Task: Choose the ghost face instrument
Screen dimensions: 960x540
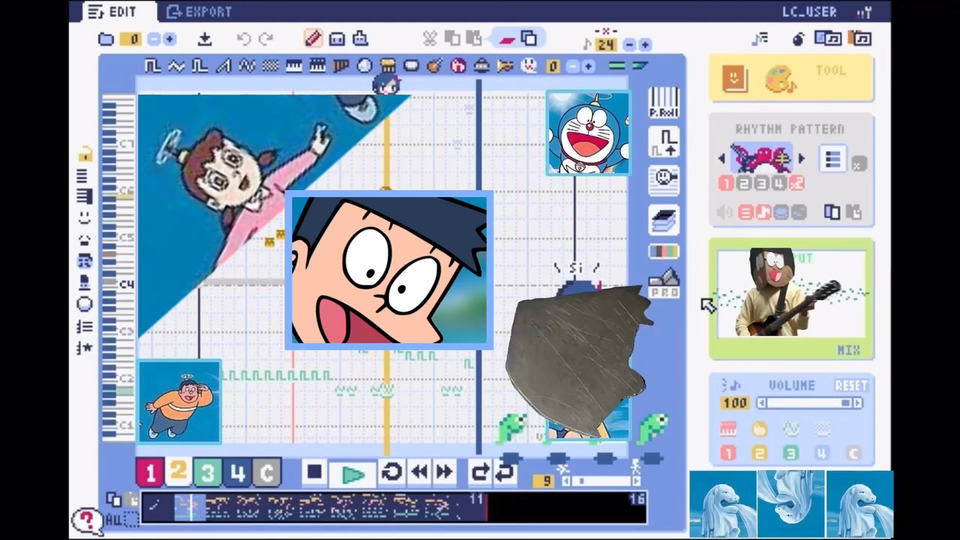Action: tap(528, 66)
